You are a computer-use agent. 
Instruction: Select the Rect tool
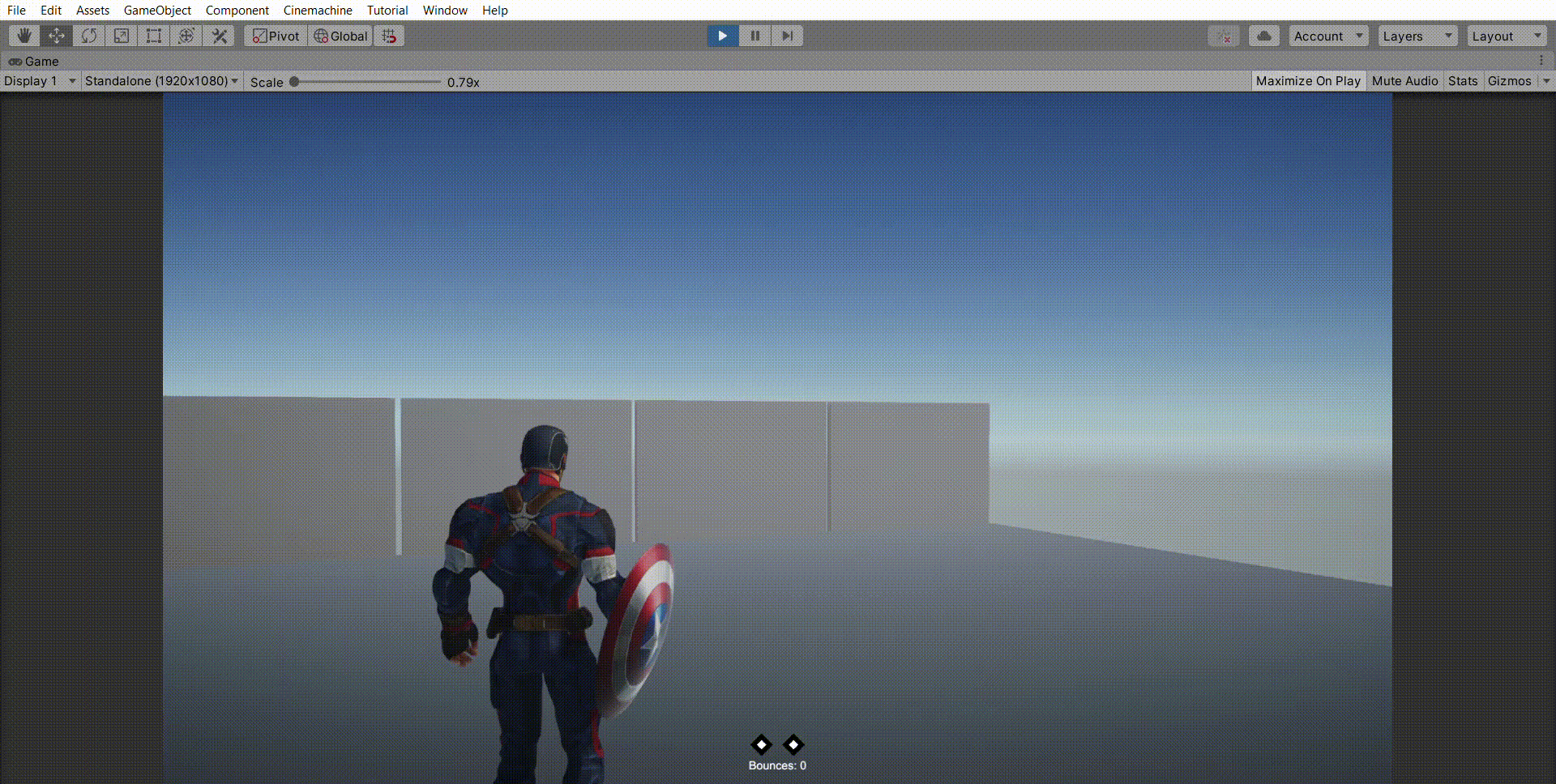click(x=154, y=36)
